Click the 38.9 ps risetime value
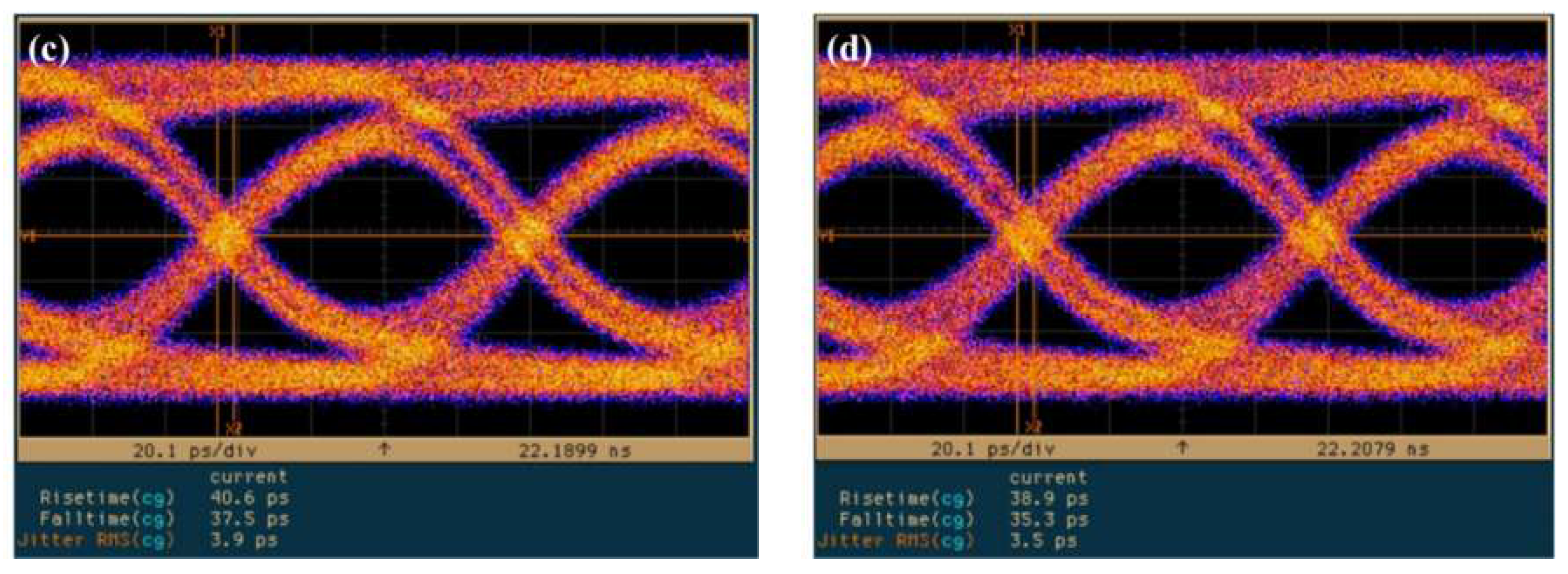Screen dimensions: 1568x574 point(1049,498)
